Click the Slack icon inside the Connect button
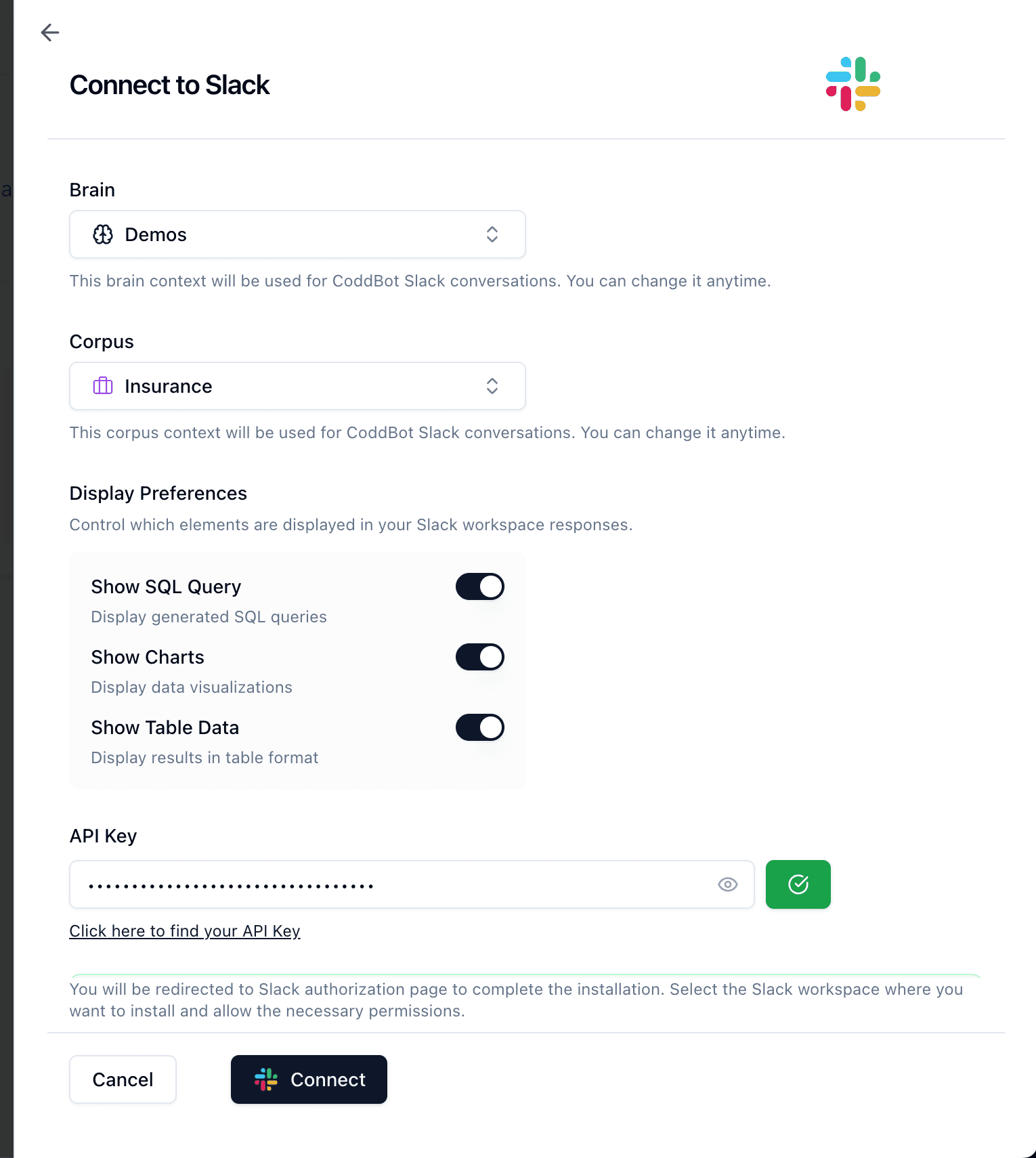This screenshot has width=1036, height=1158. 266,1079
